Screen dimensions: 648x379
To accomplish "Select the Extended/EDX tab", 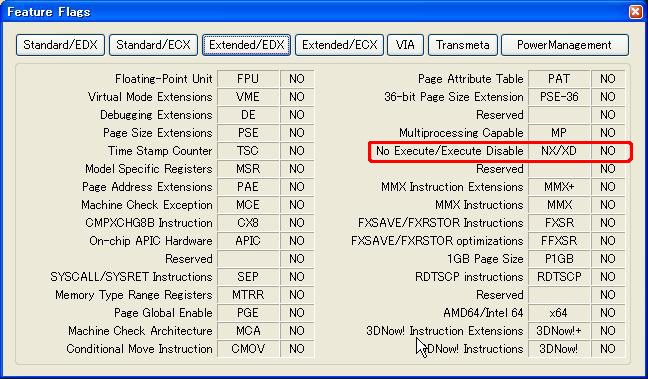I will 246,45.
